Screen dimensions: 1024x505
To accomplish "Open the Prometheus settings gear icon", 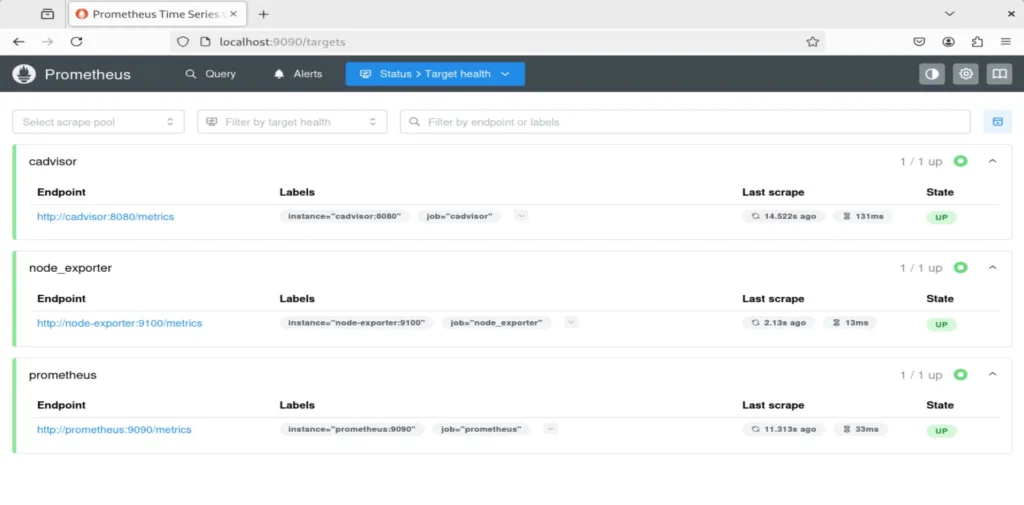I will (965, 74).
